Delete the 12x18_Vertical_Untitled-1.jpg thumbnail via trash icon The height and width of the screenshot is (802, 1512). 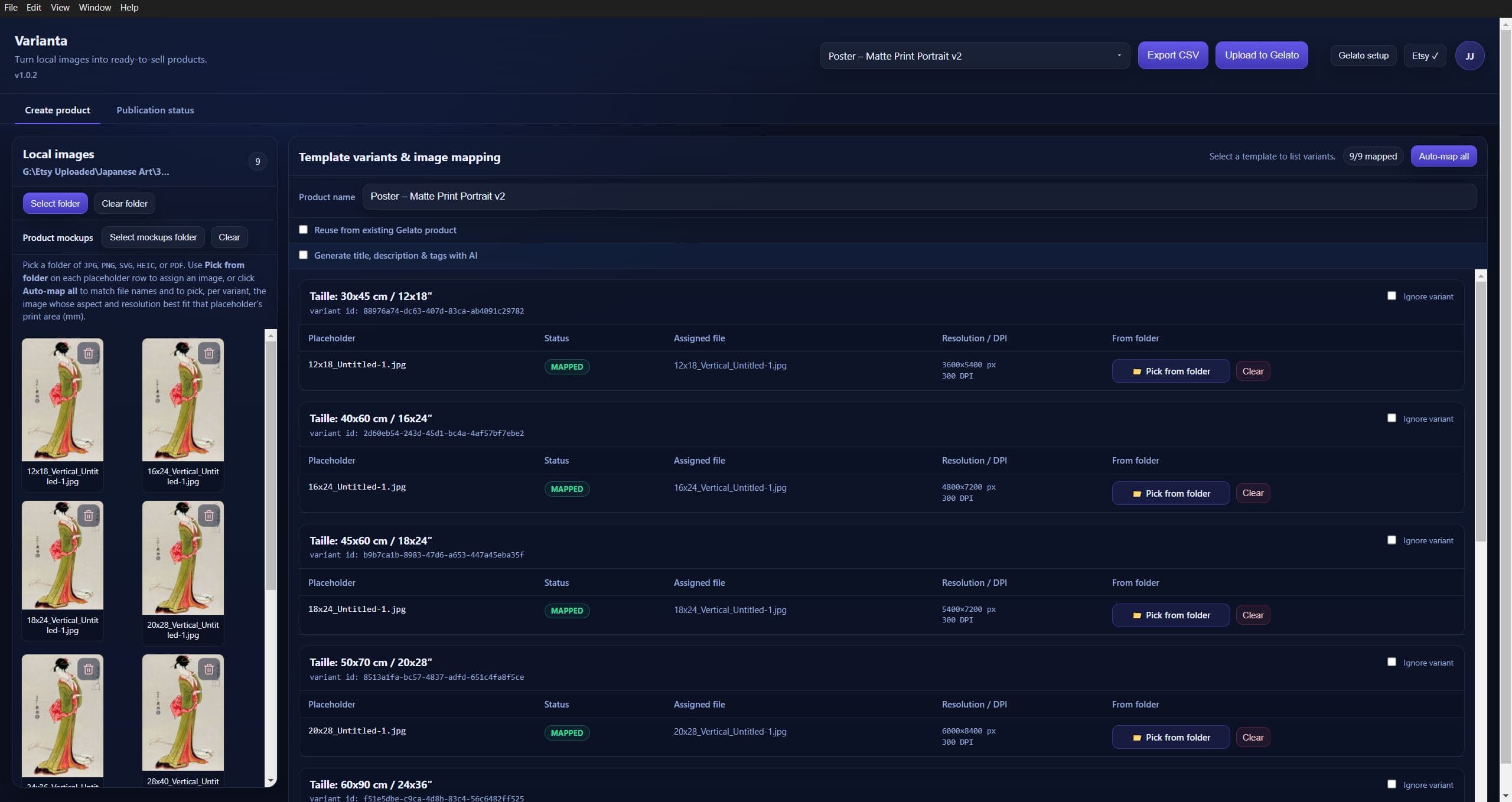tap(89, 353)
